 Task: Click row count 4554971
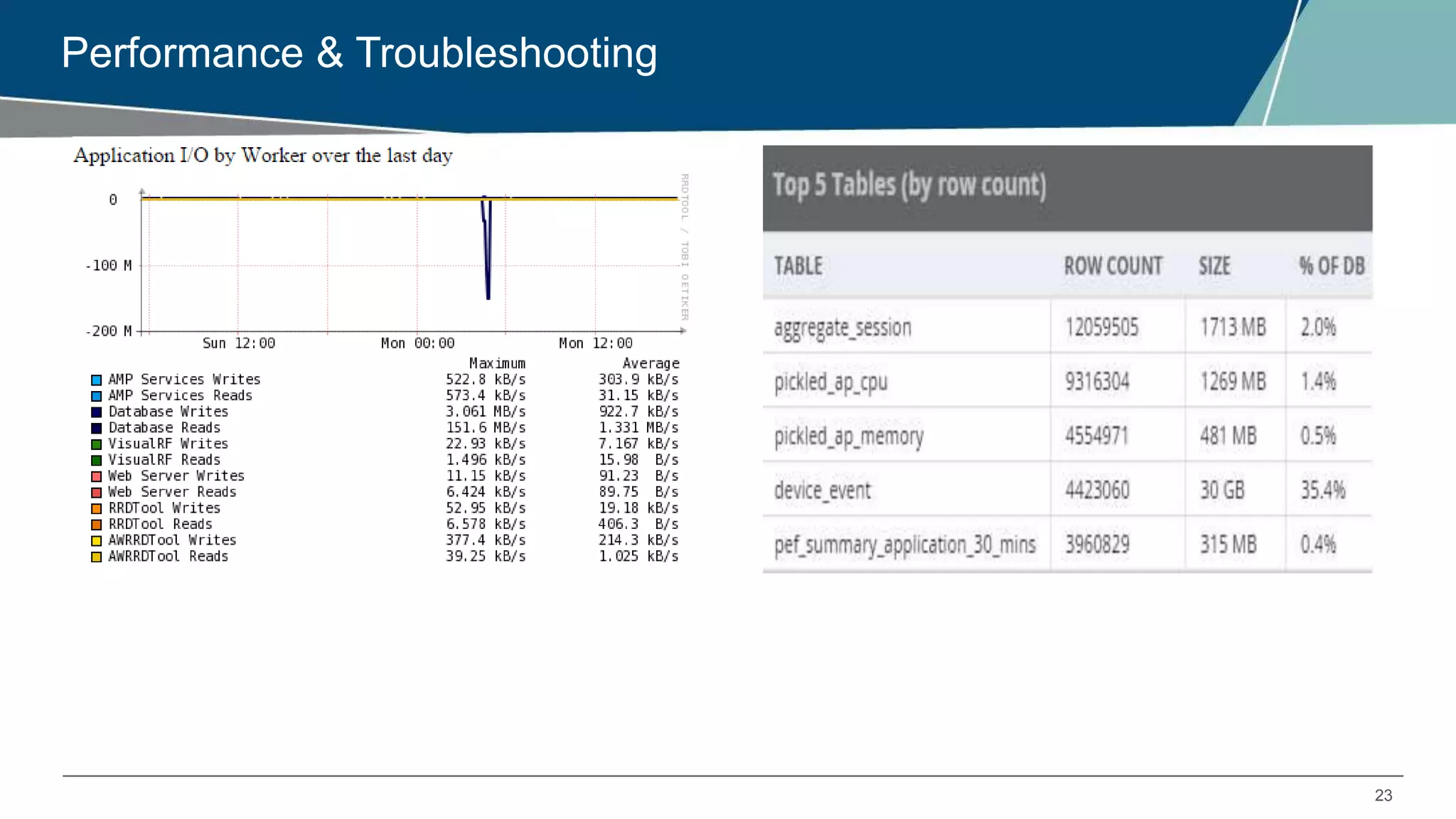pyautogui.click(x=1096, y=436)
